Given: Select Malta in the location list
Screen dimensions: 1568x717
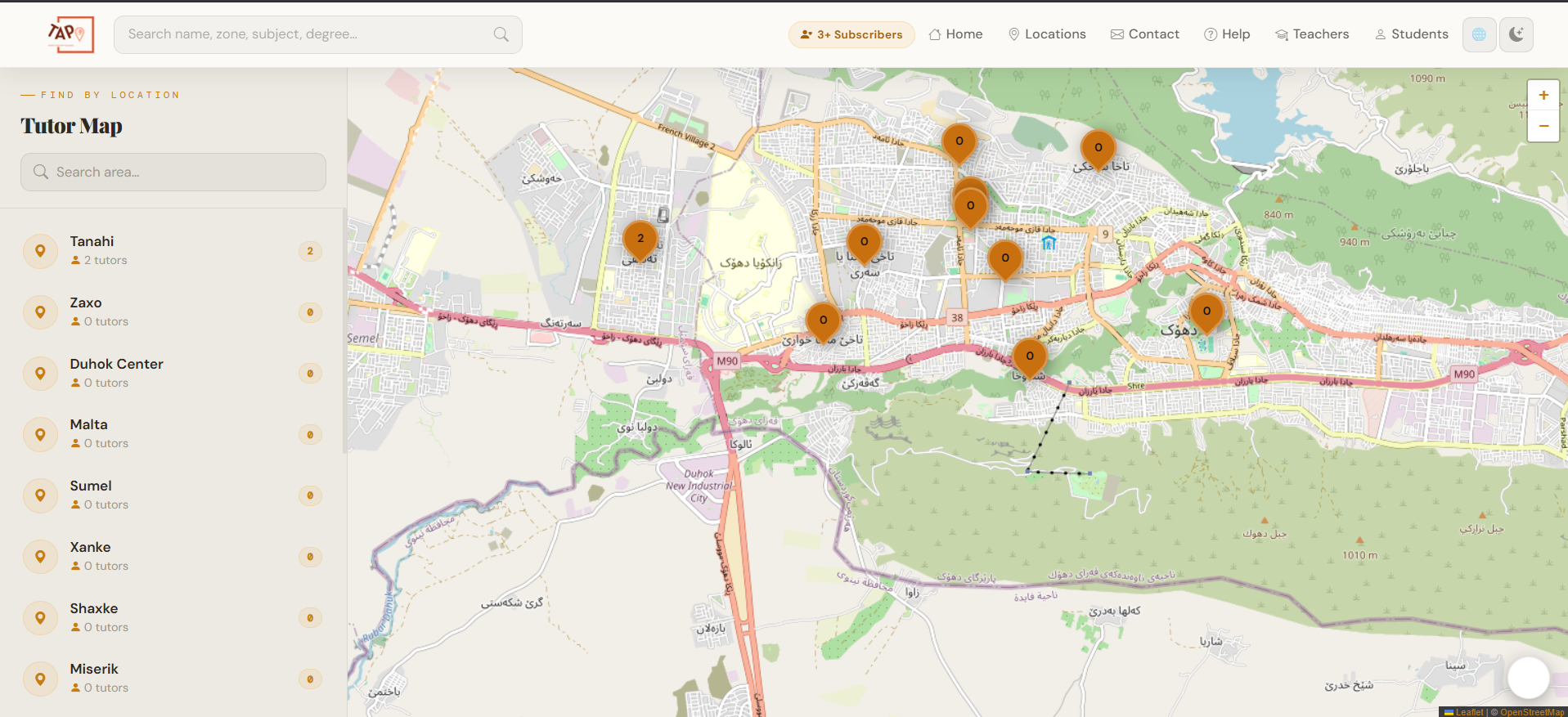Looking at the screenshot, I should [x=173, y=434].
